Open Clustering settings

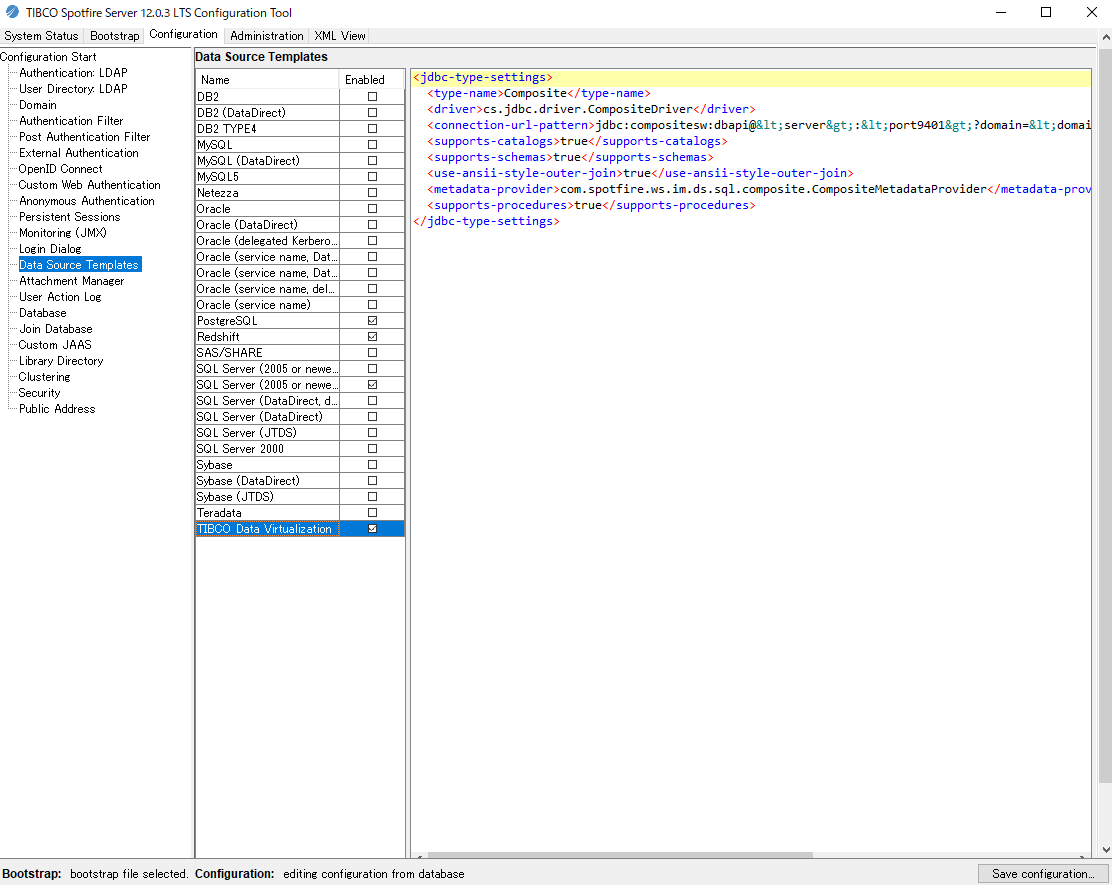point(45,377)
